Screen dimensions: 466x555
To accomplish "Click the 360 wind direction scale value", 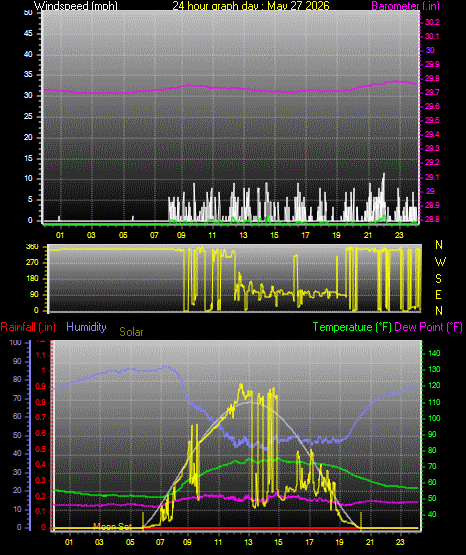I will coord(32,247).
